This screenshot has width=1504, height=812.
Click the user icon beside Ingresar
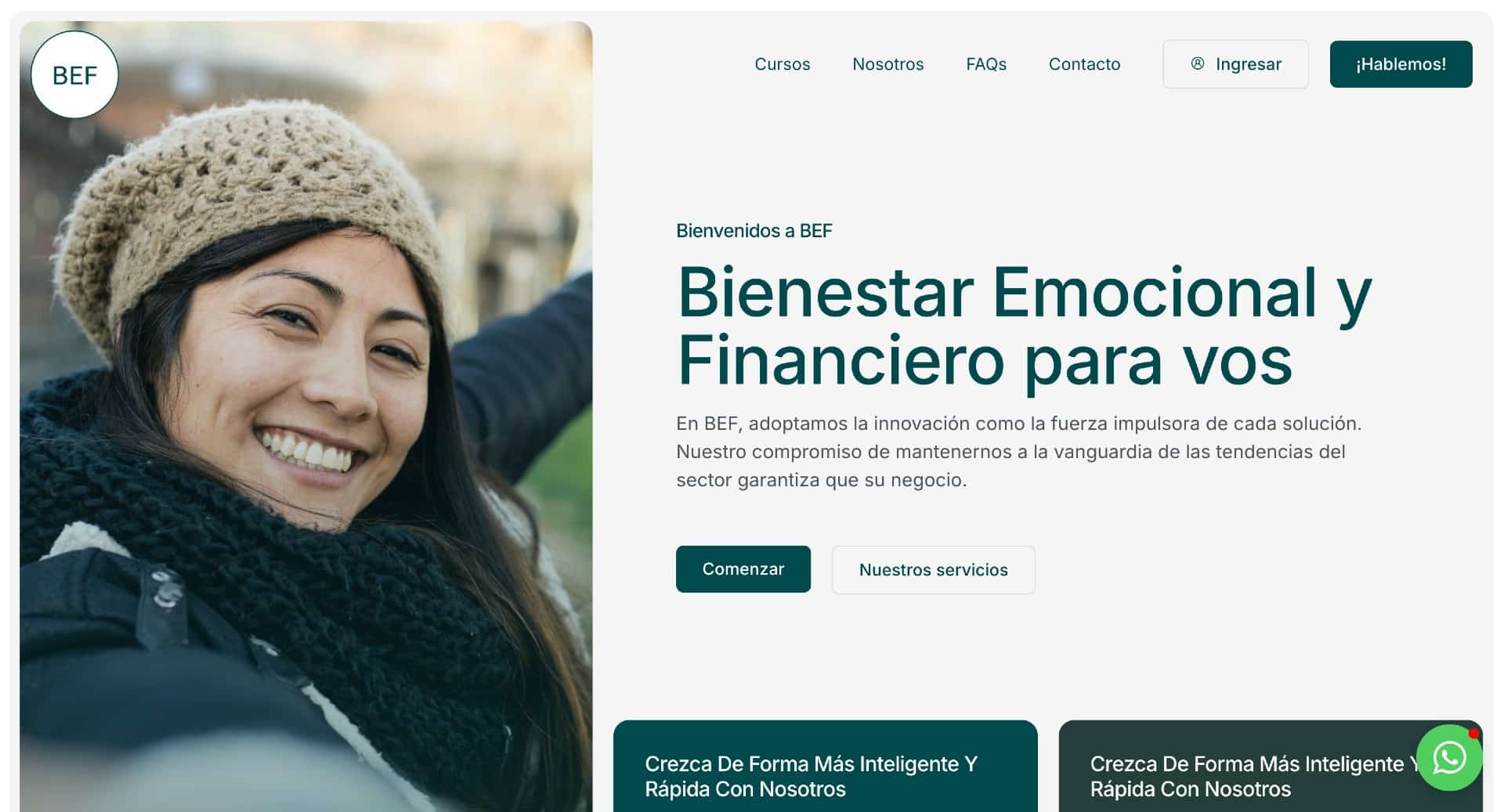(x=1197, y=63)
